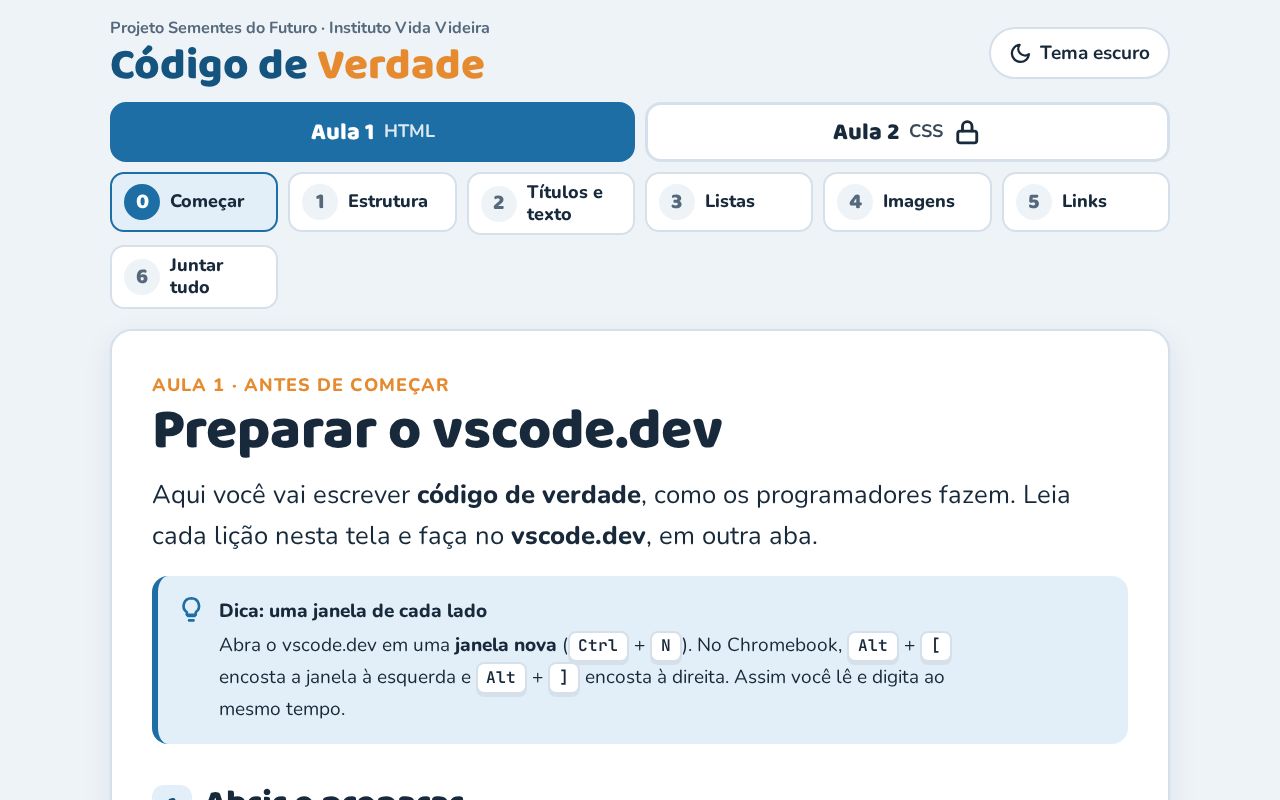The image size is (1280, 800).
Task: Click the bold janela nova text
Action: tap(505, 646)
